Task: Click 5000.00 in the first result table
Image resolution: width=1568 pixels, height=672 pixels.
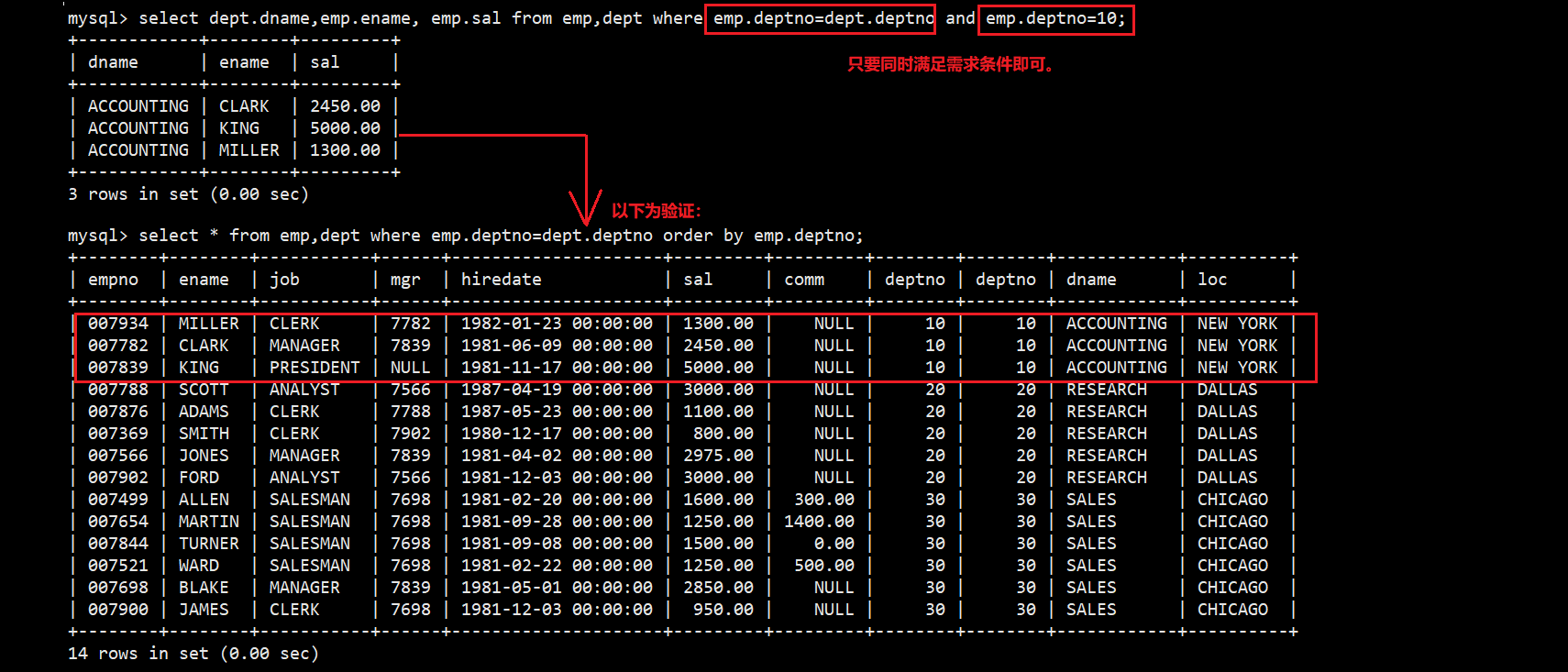Action: click(345, 128)
